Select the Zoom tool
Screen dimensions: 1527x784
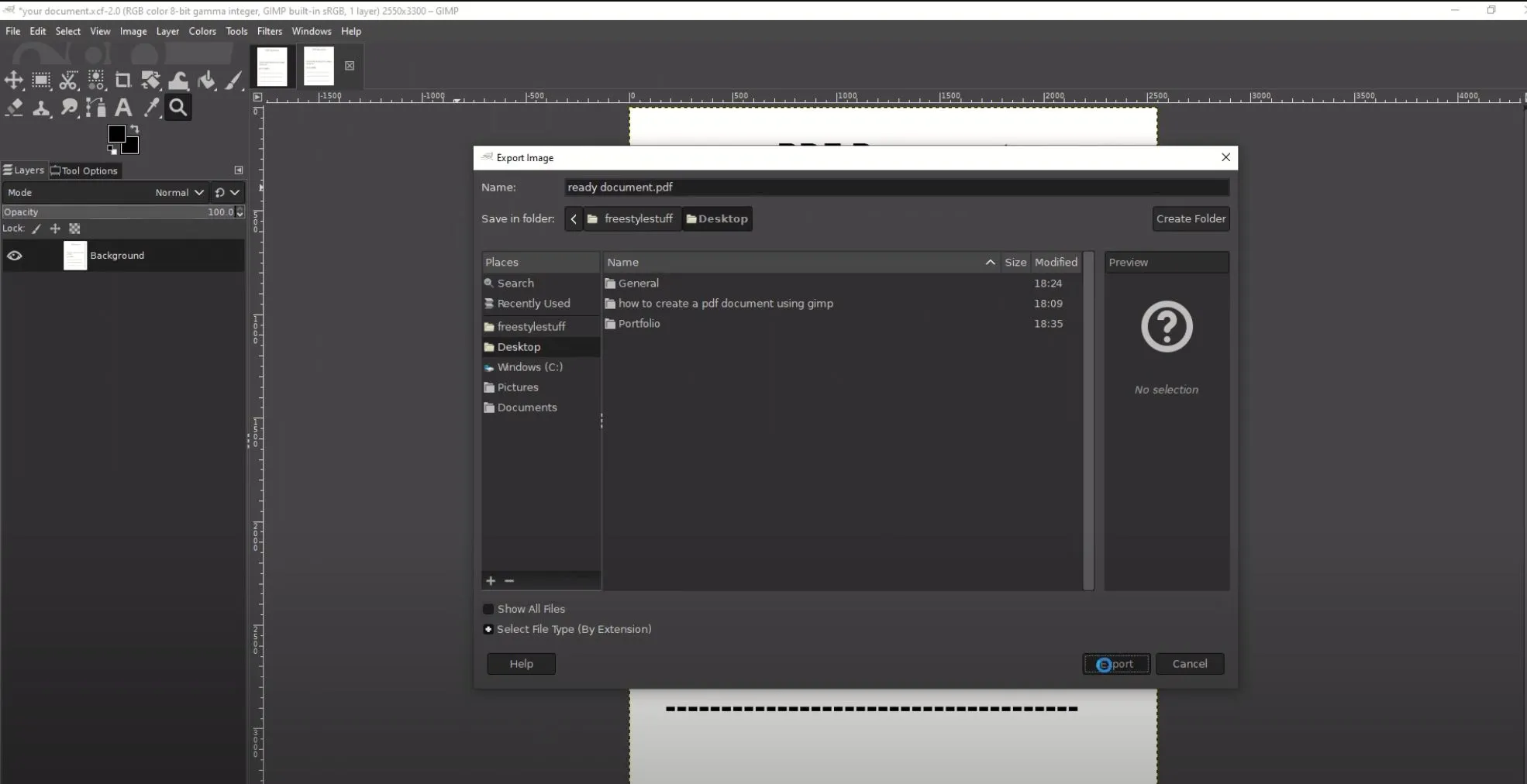pyautogui.click(x=178, y=108)
